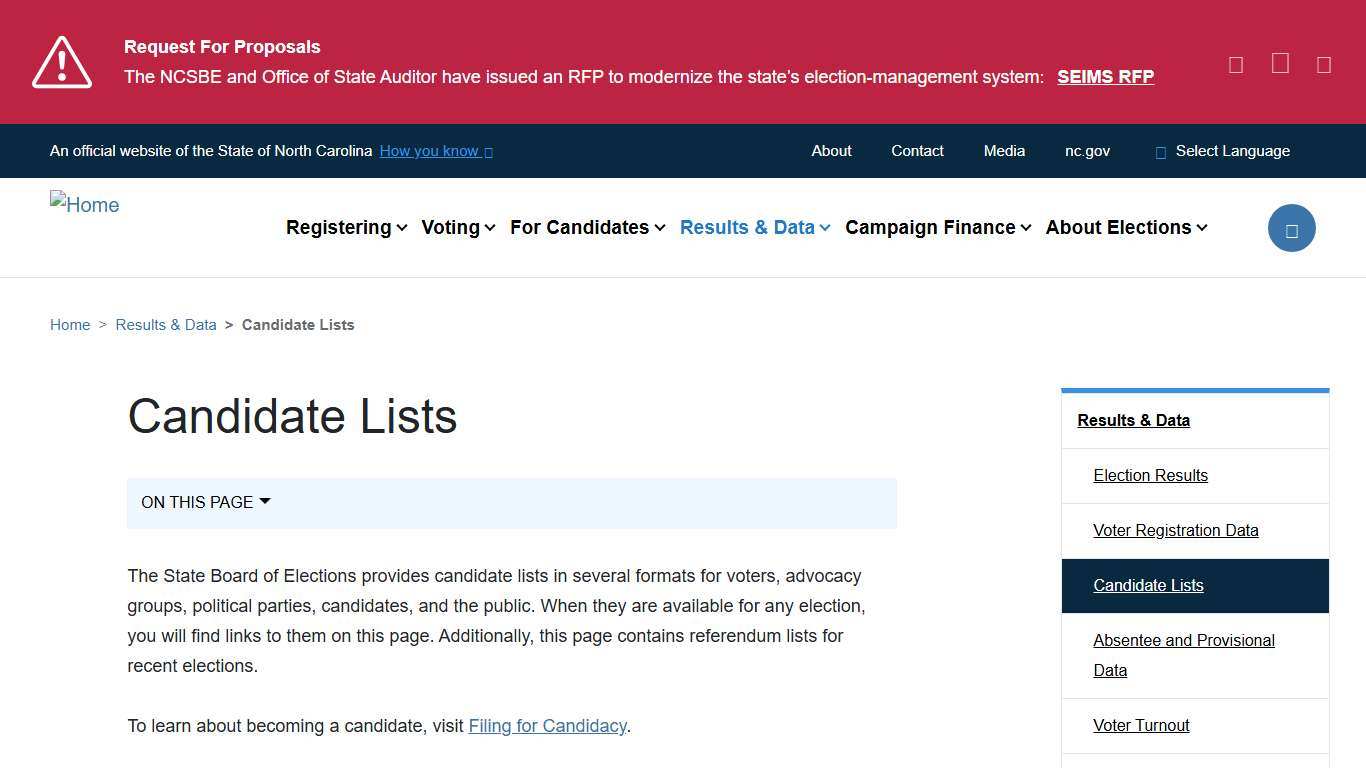Open search via the blue circular search icon
The height and width of the screenshot is (768, 1366).
[x=1291, y=227]
